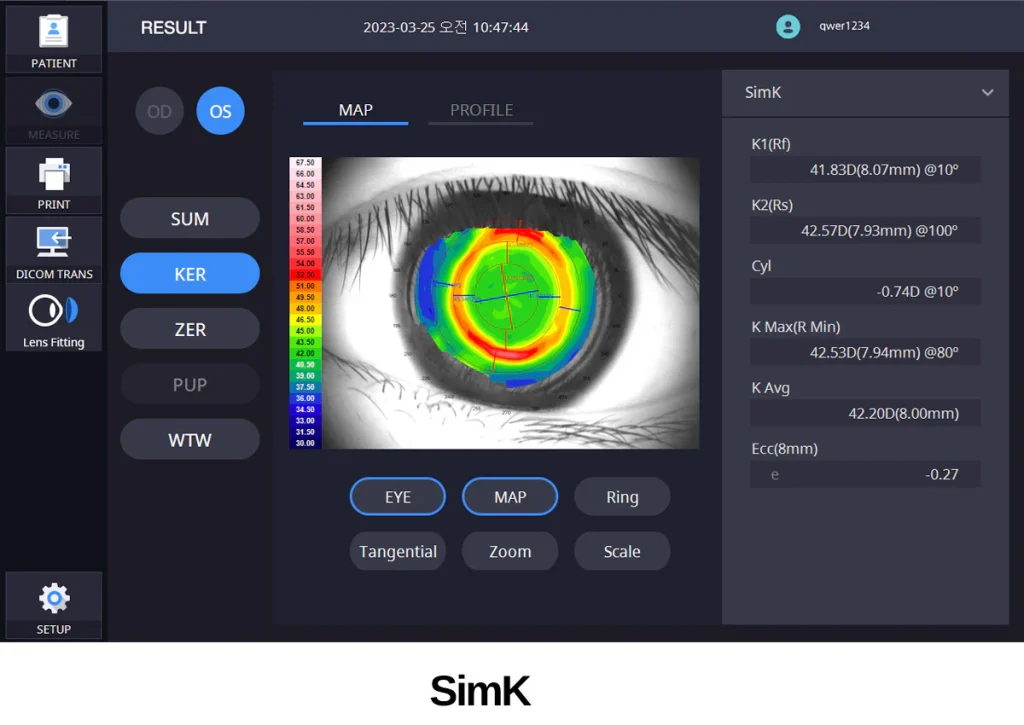1024x725 pixels.
Task: Open the Lens Fitting icon
Action: click(54, 312)
